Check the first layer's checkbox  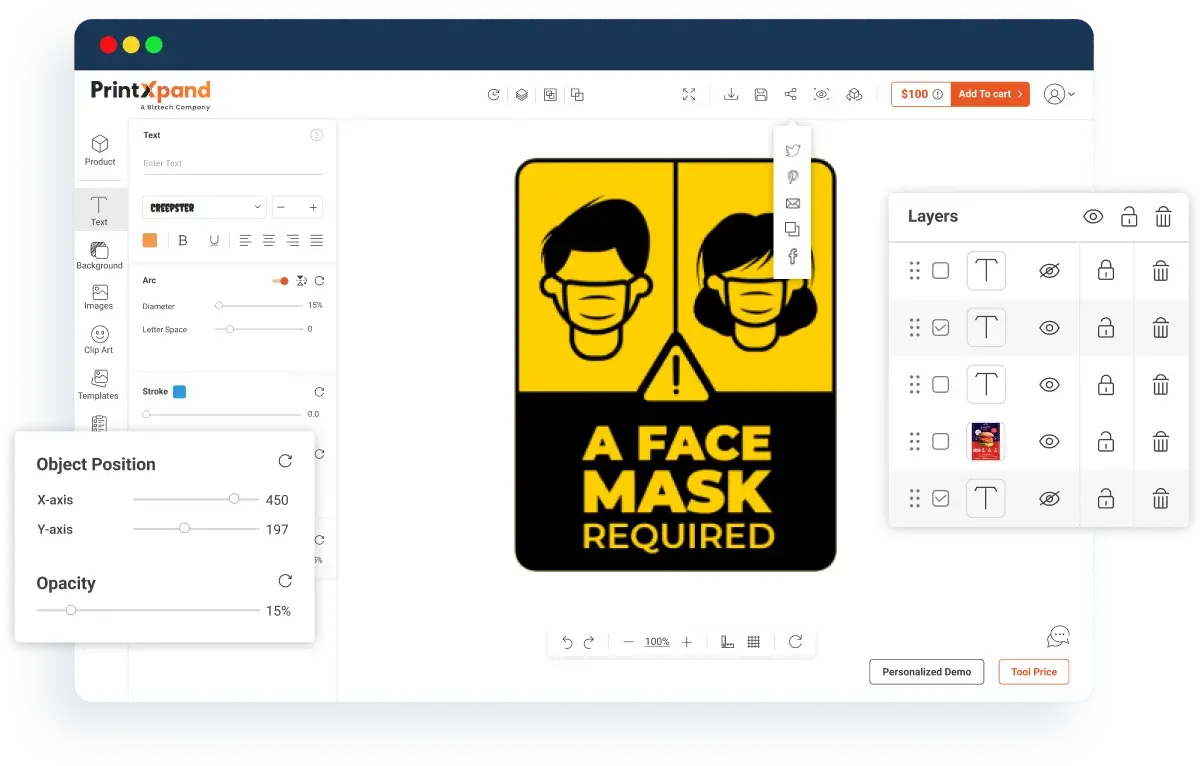tap(940, 271)
